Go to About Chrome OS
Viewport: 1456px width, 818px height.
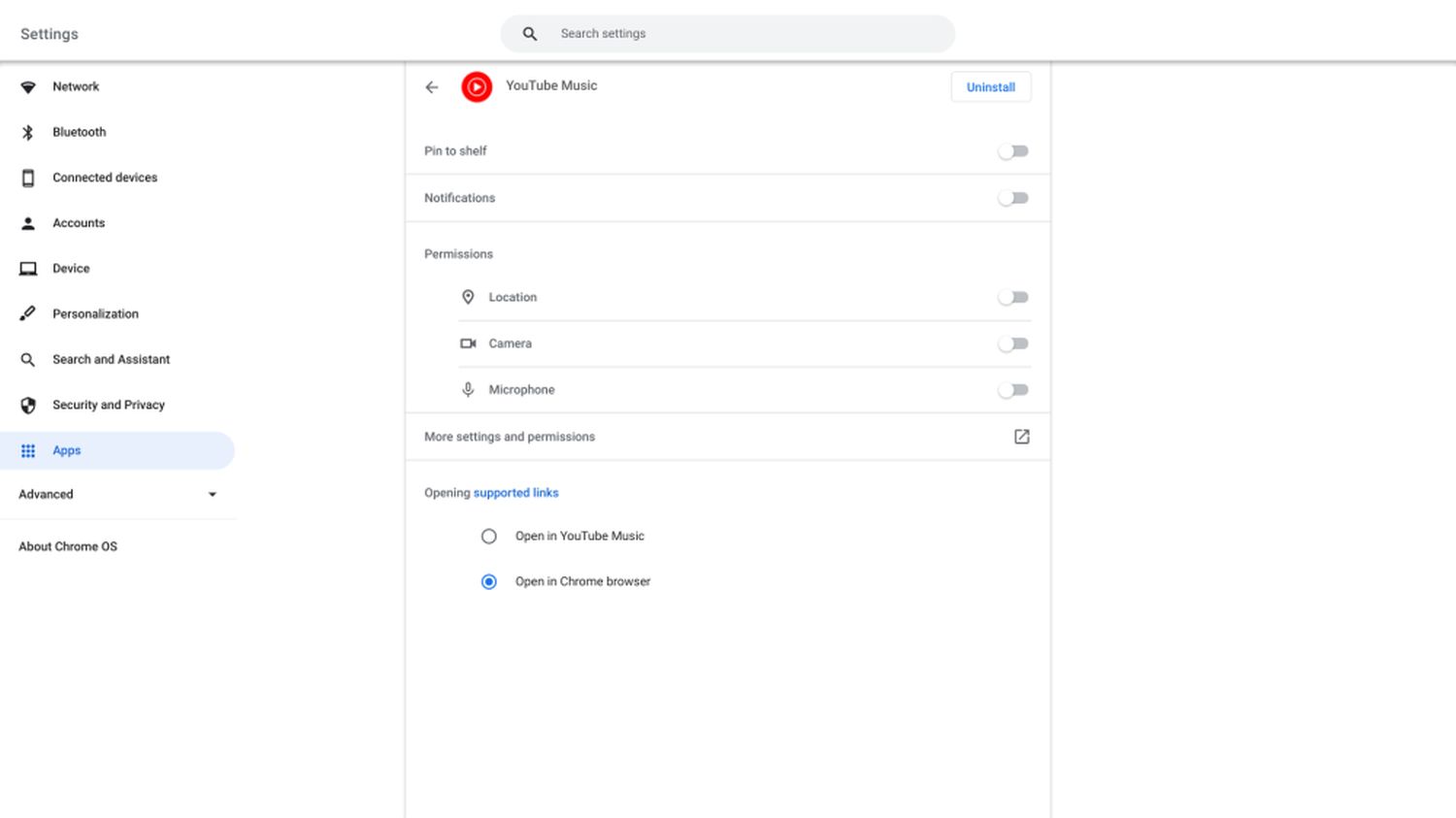tap(68, 546)
